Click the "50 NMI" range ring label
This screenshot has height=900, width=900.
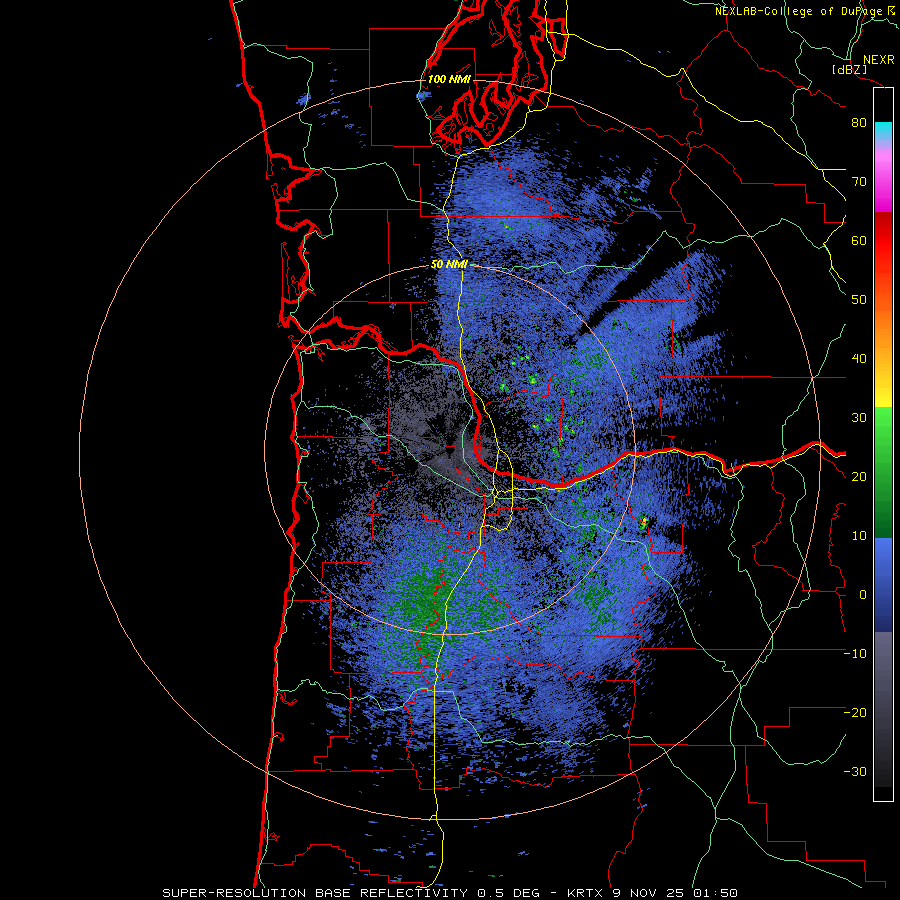point(449,265)
